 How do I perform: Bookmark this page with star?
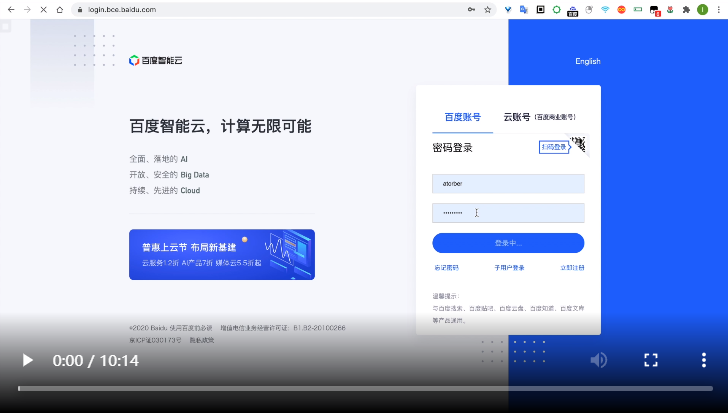(x=488, y=9)
